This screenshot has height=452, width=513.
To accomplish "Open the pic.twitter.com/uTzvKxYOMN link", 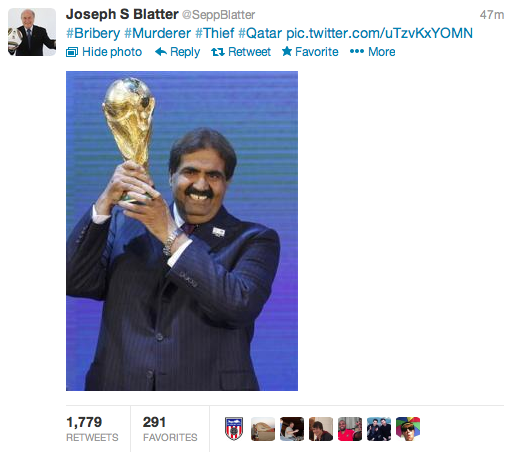I will [379, 33].
